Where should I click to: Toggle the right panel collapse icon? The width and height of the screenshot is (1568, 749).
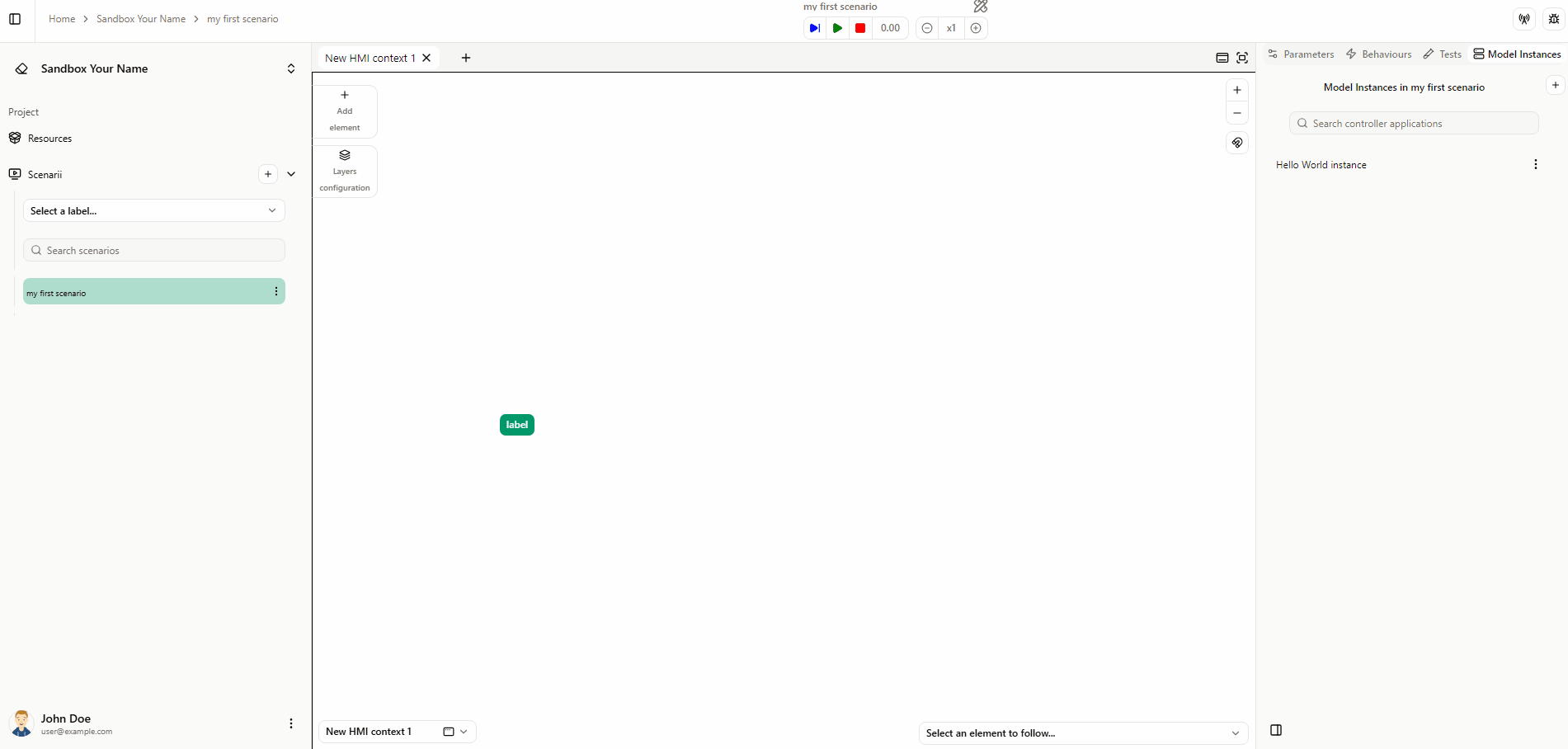tap(1276, 730)
